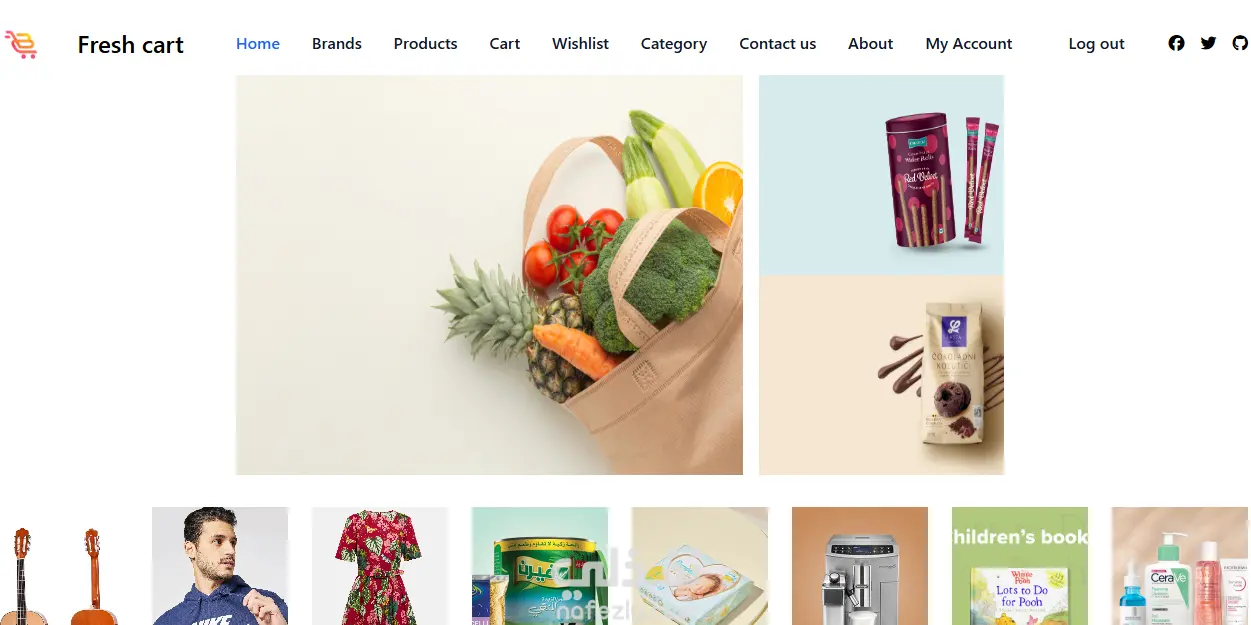Click the Fresh cart brand title
Screen dimensions: 1251x625
(x=131, y=45)
